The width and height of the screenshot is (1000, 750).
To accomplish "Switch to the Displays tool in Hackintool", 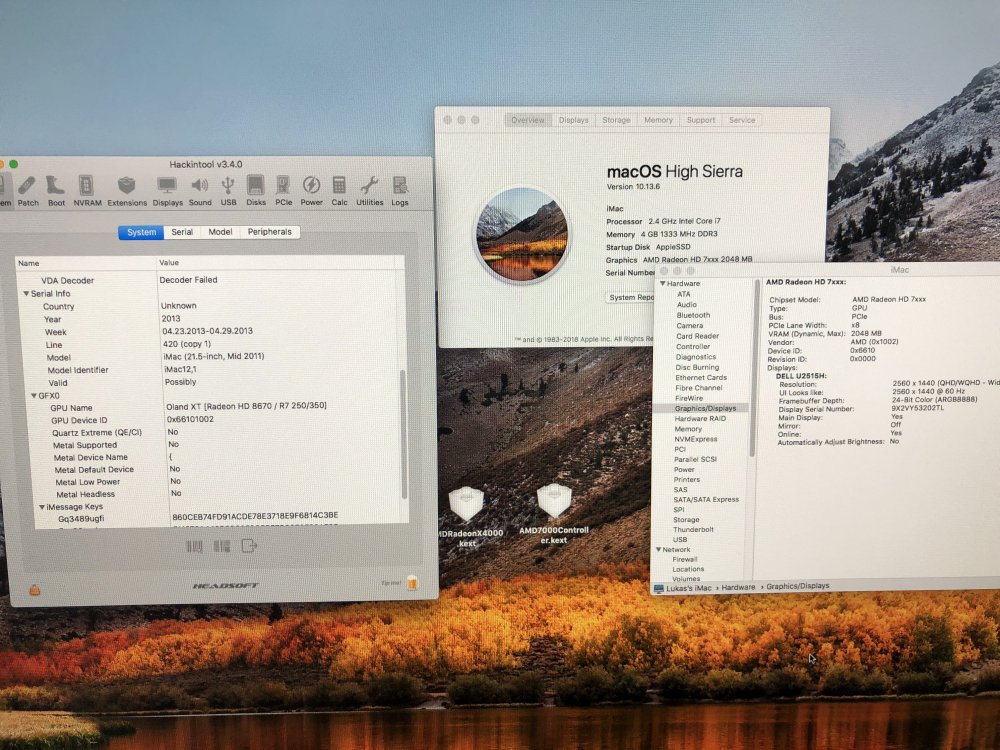I will click(x=167, y=191).
